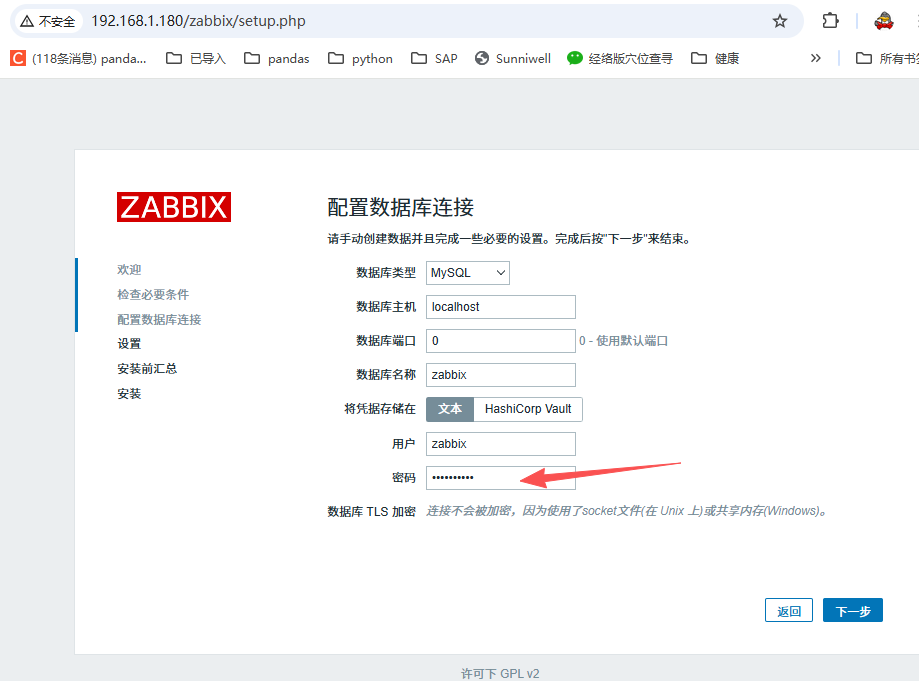This screenshot has width=919, height=681.
Task: Select the 安装前汇总 step
Action: 147,369
